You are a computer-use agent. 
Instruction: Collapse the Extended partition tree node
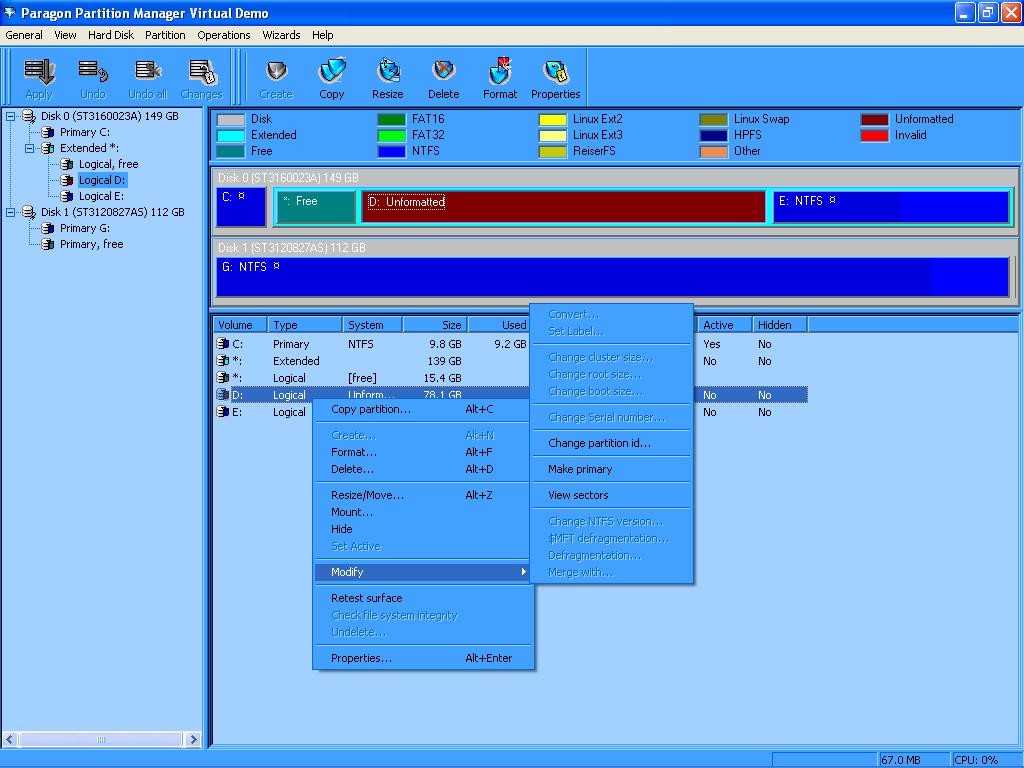(x=30, y=148)
